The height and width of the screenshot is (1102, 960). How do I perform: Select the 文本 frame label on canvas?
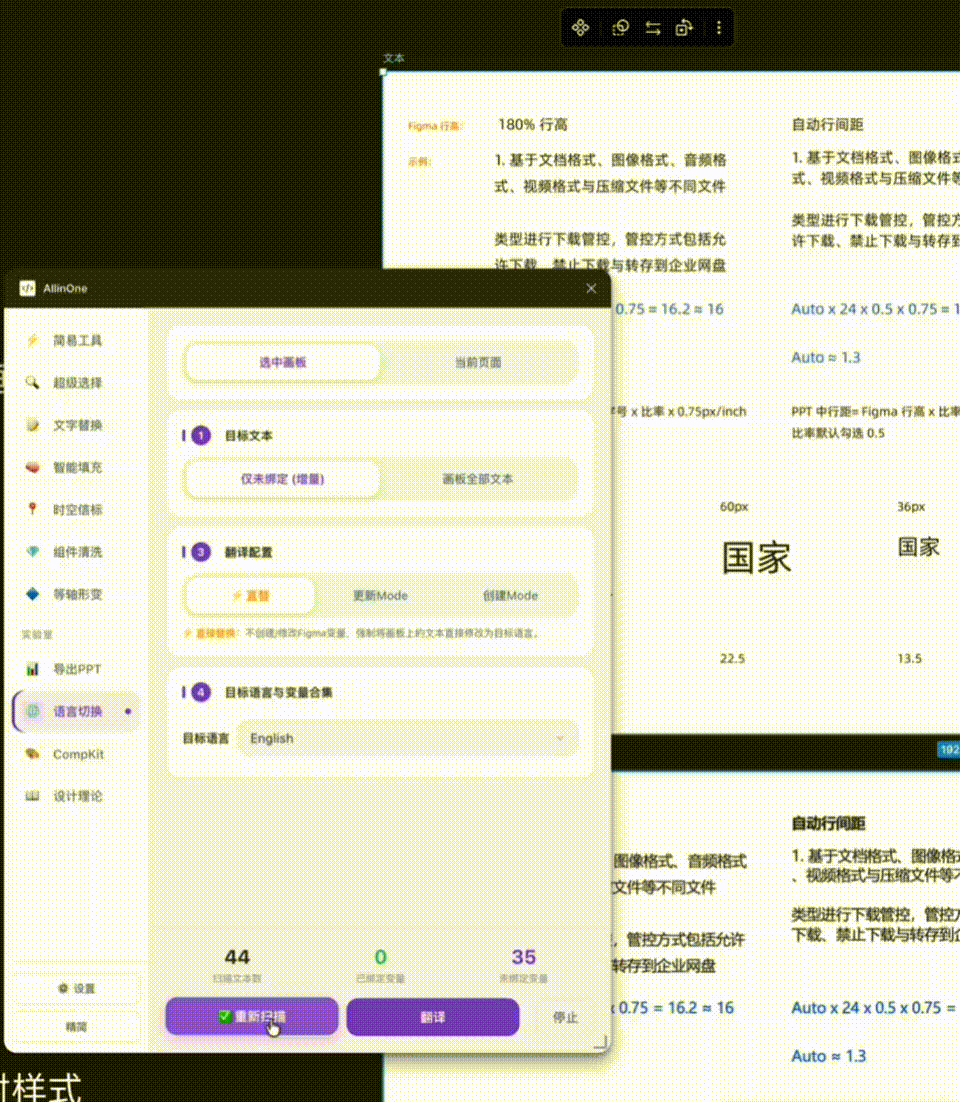click(394, 58)
